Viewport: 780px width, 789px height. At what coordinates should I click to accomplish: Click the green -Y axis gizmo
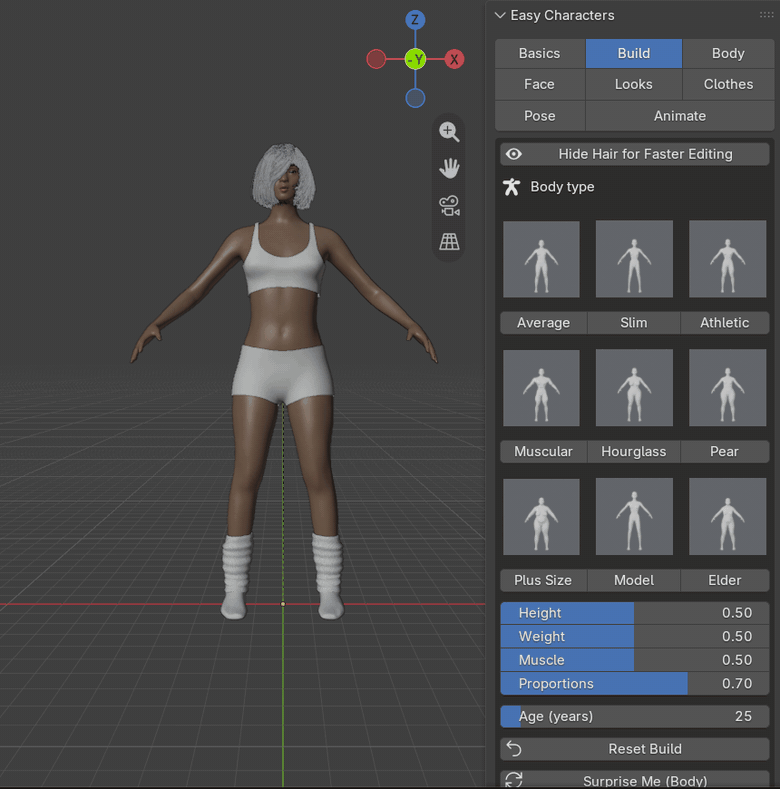click(415, 59)
